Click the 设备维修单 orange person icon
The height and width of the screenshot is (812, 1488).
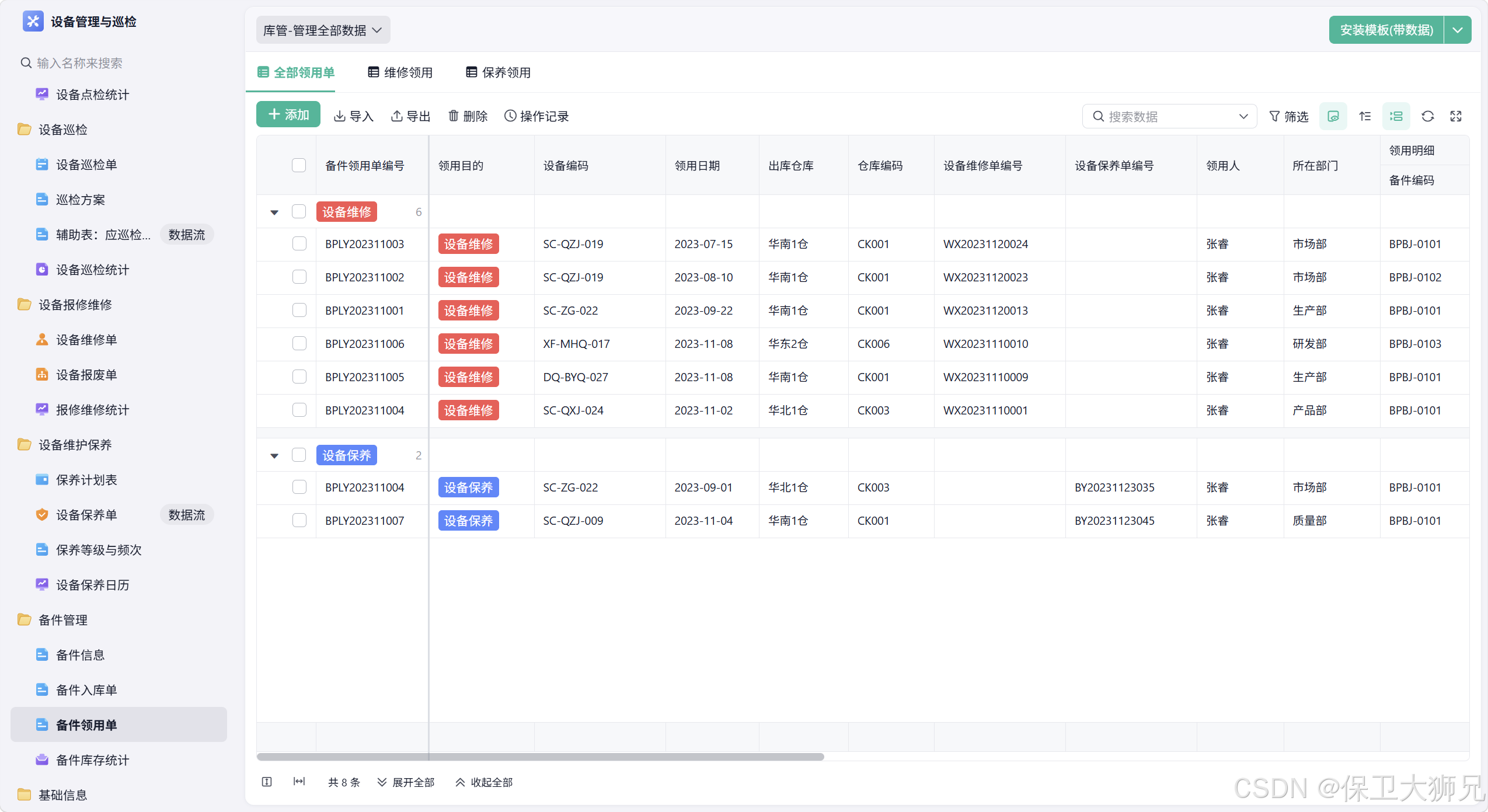42,339
